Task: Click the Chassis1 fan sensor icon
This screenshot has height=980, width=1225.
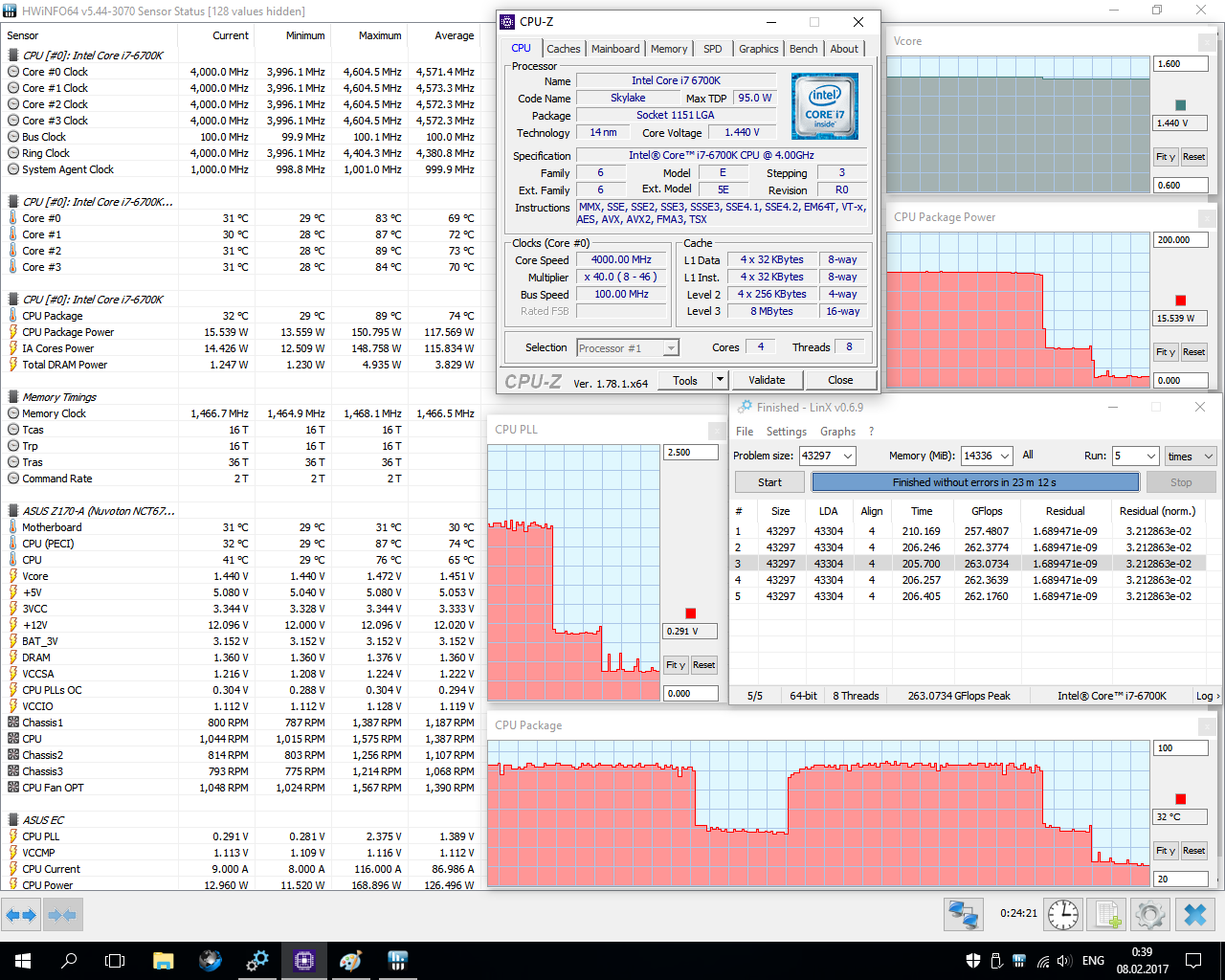Action: pos(13,723)
